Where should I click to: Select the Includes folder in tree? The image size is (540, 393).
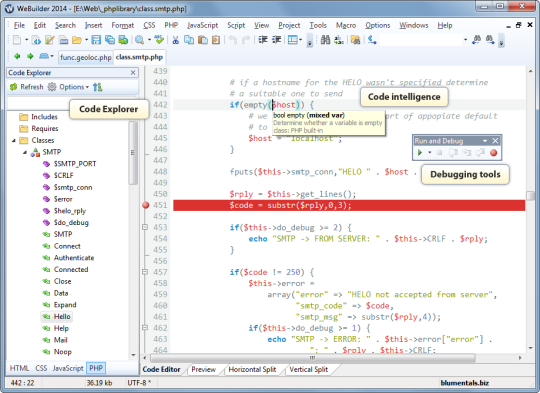tap(39, 117)
